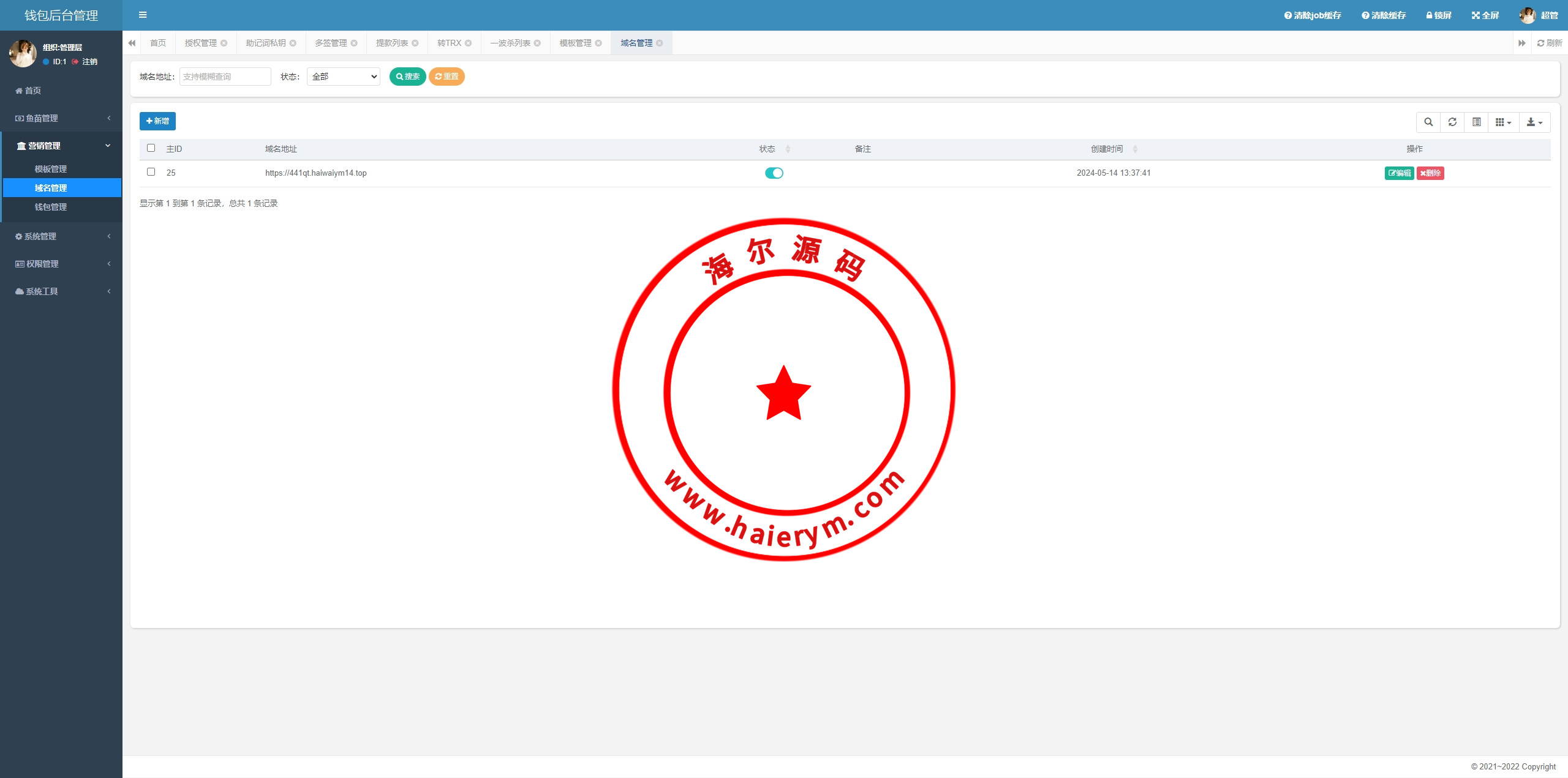The width and height of the screenshot is (1568, 778).
Task: Open 钱包管理 in the sidebar
Action: click(51, 207)
